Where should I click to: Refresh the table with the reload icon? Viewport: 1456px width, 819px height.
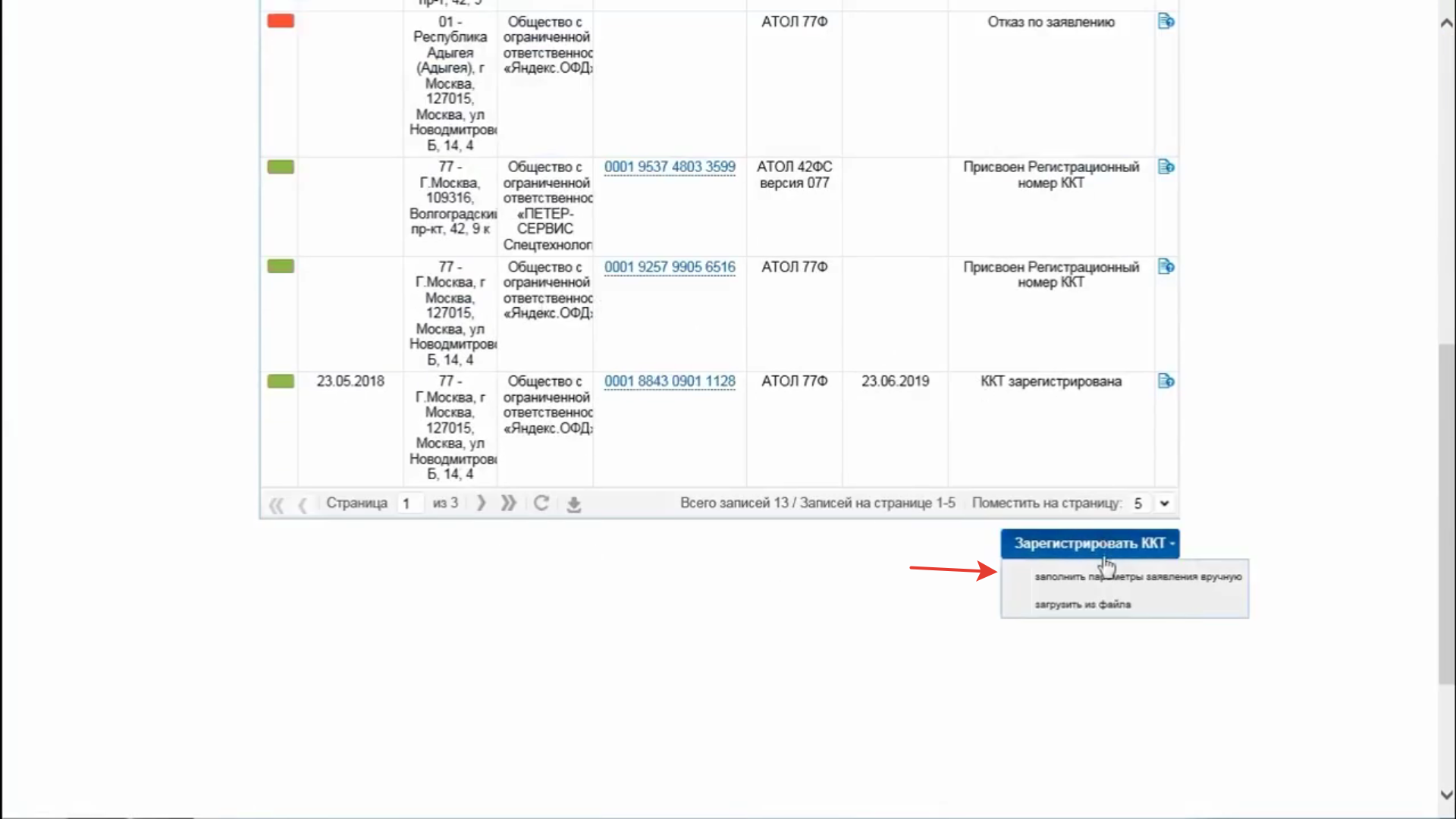pos(541,504)
